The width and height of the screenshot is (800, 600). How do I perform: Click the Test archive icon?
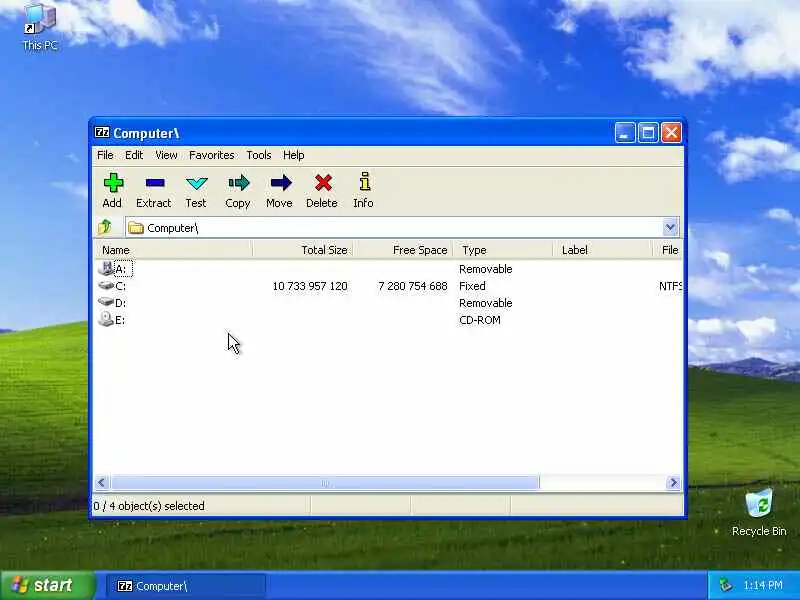[196, 183]
